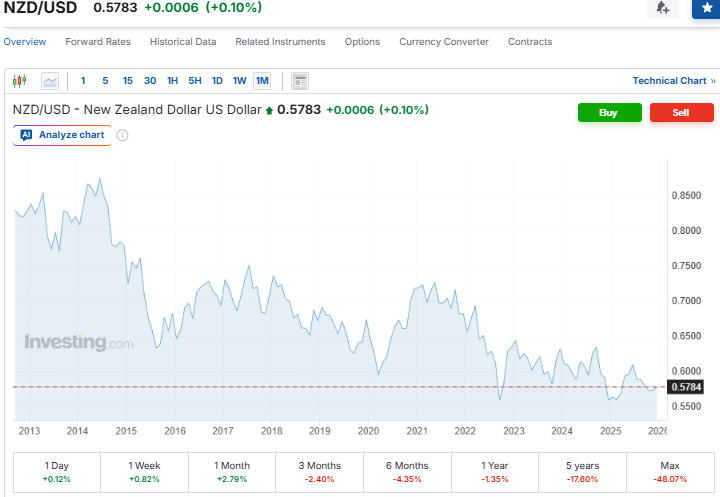Image resolution: width=720 pixels, height=497 pixels.
Task: Open the Forward Rates tab
Action: click(x=98, y=42)
